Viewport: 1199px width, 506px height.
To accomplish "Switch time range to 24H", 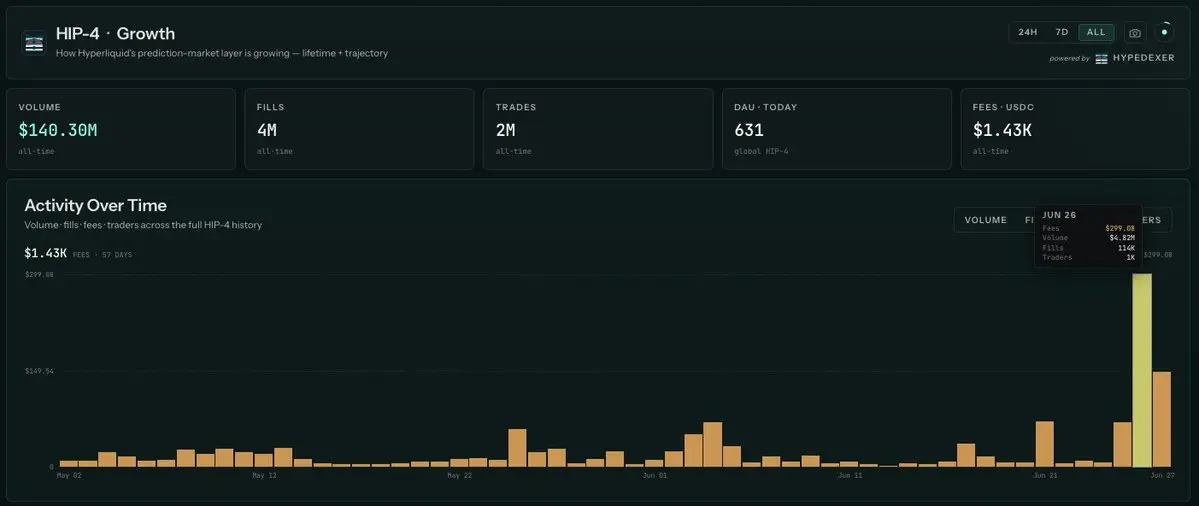I will (1028, 32).
